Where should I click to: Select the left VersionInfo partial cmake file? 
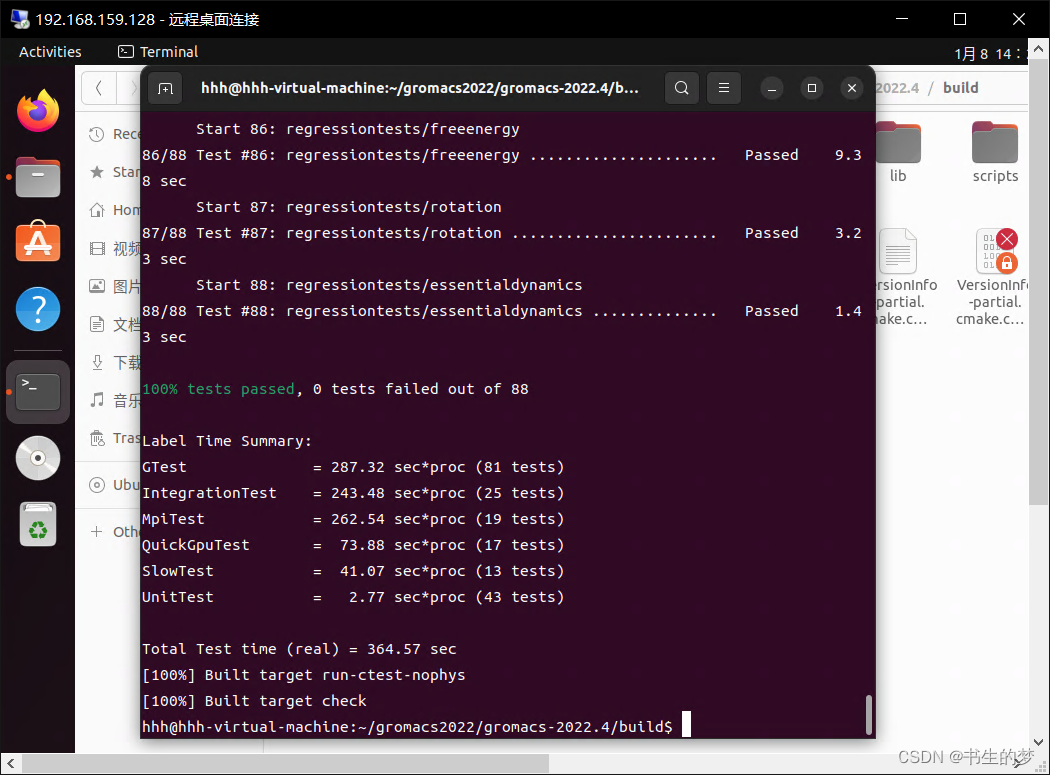(x=901, y=277)
